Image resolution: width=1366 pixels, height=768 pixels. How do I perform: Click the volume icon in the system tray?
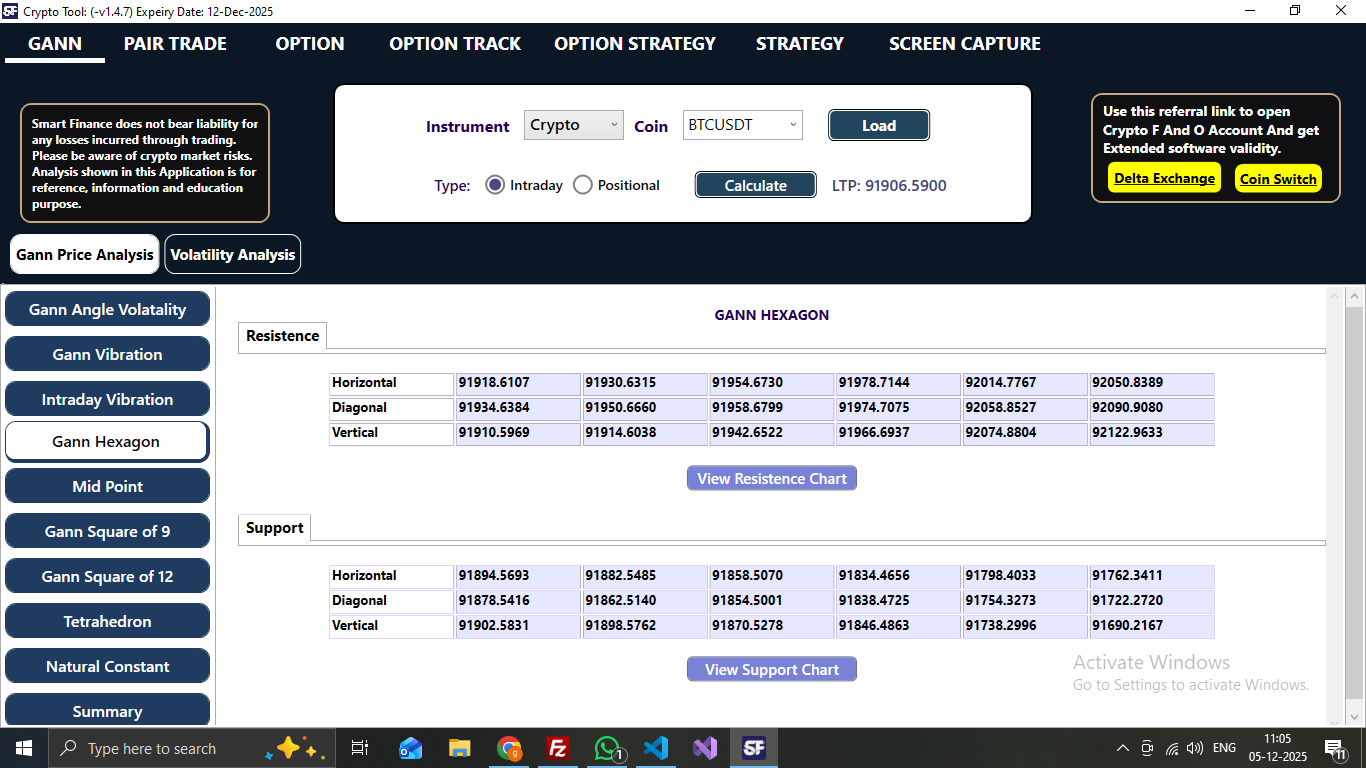coord(1195,747)
